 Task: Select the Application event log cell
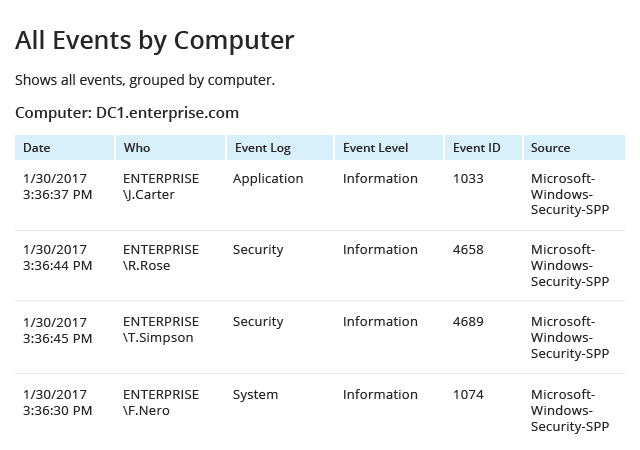(x=268, y=179)
